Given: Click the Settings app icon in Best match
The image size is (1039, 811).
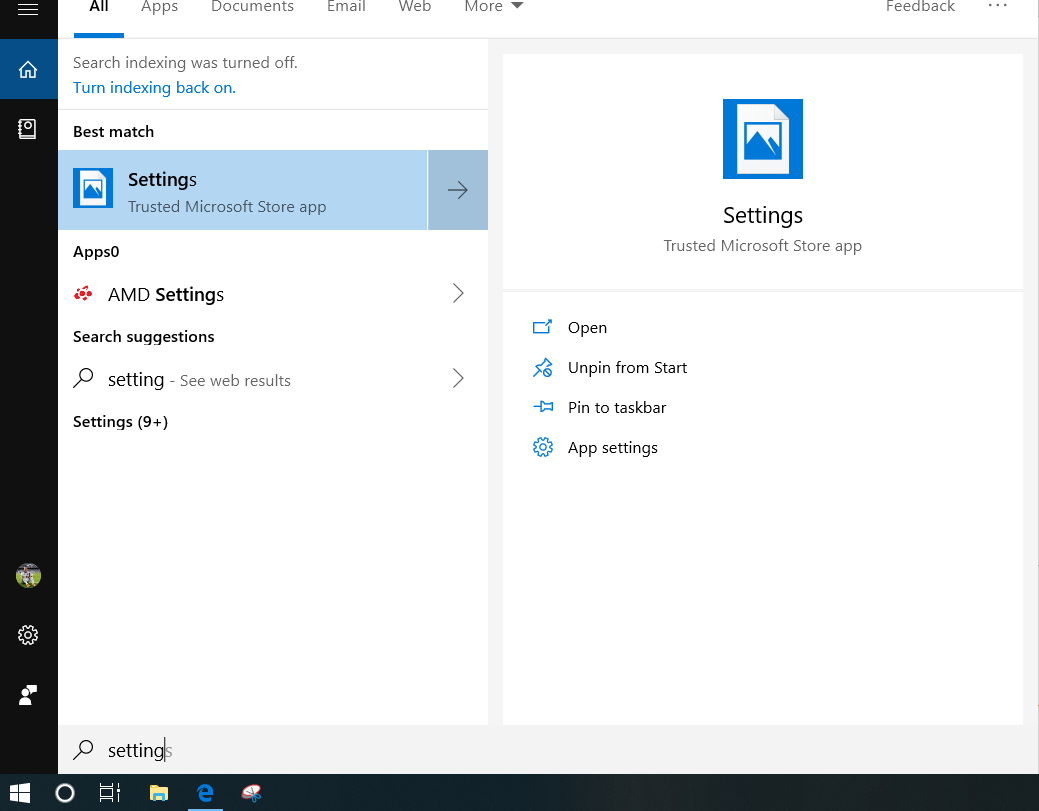Looking at the screenshot, I should pyautogui.click(x=93, y=189).
